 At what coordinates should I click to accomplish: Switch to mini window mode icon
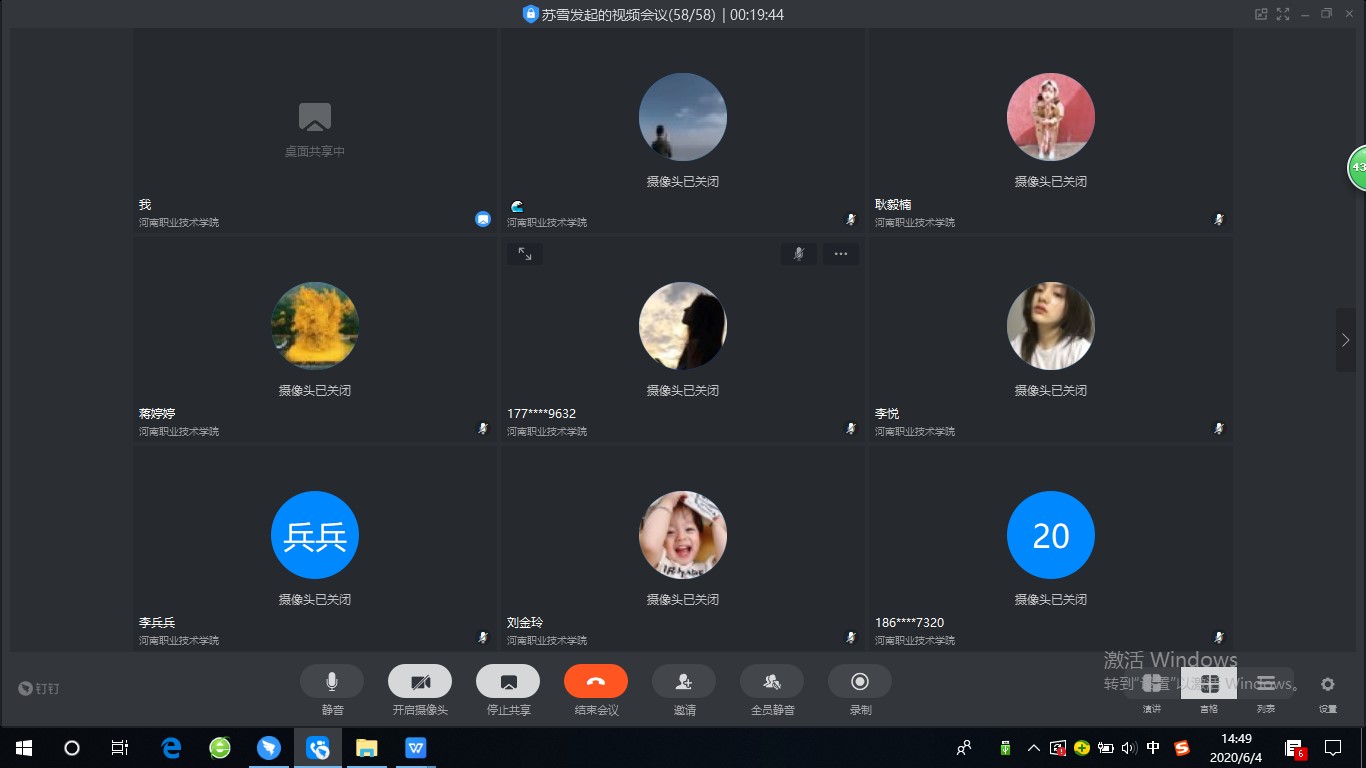tap(1261, 14)
